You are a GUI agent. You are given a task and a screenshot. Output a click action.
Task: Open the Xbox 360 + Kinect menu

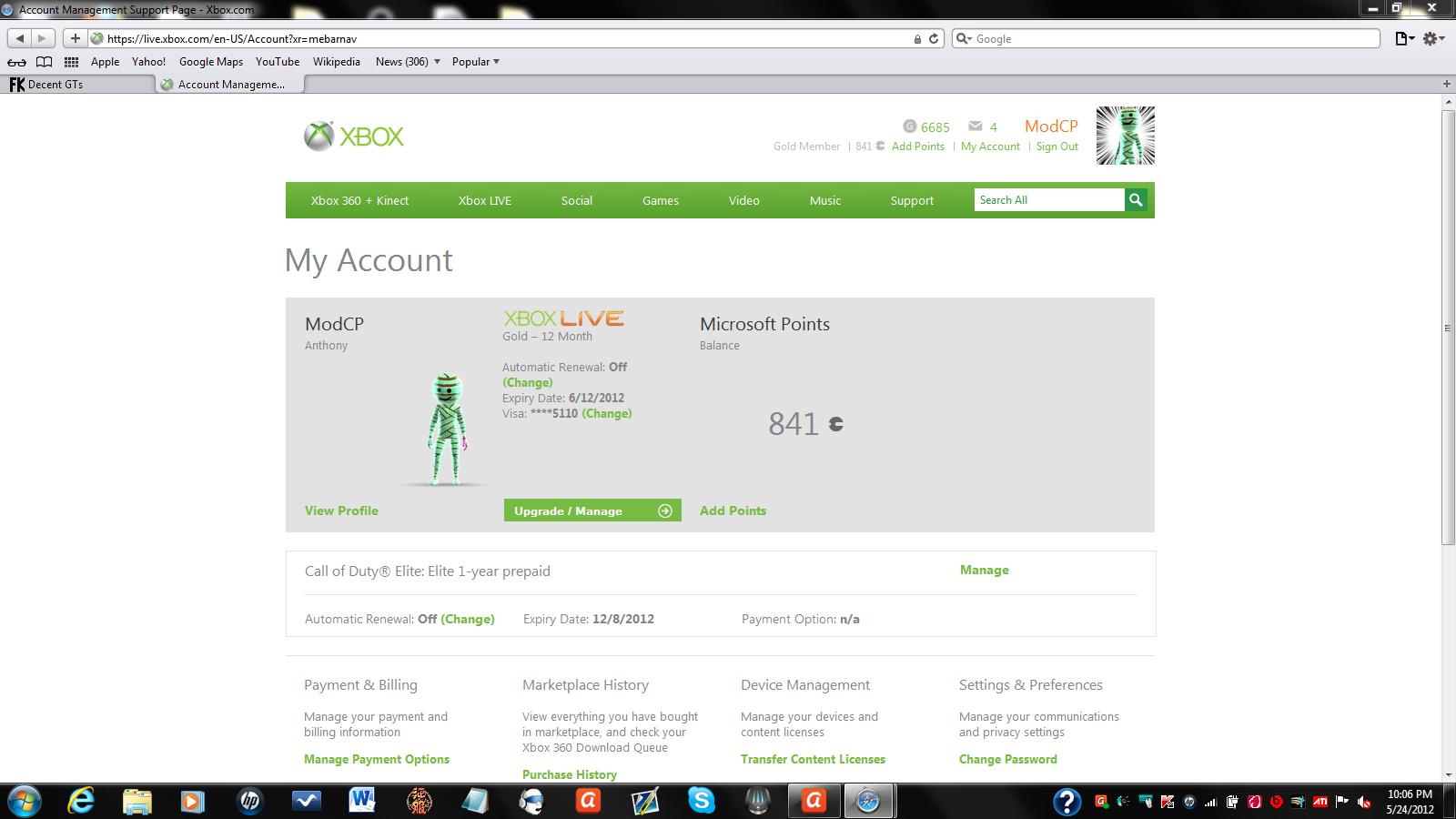click(x=359, y=200)
